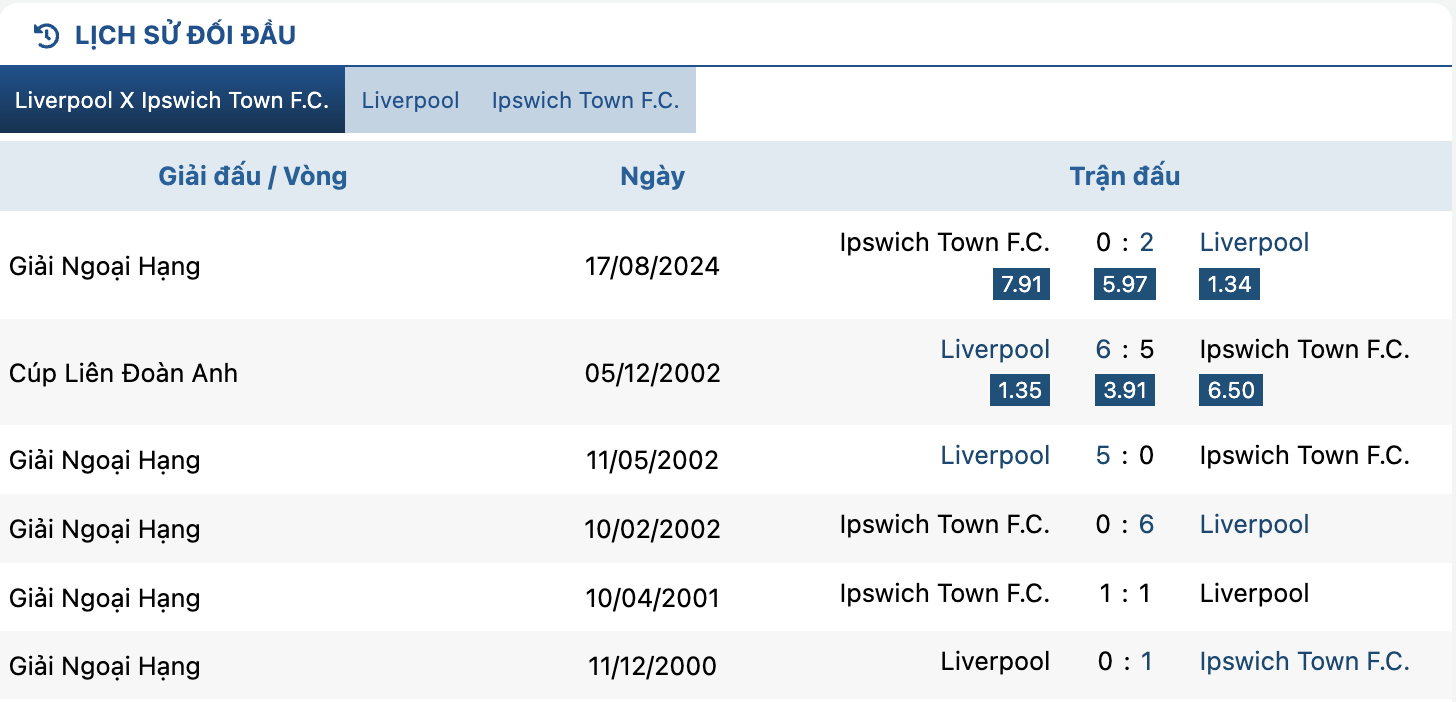Click the 0 : 2 score of the 2024 match
Image resolution: width=1456 pixels, height=702 pixels.
[x=1125, y=242]
